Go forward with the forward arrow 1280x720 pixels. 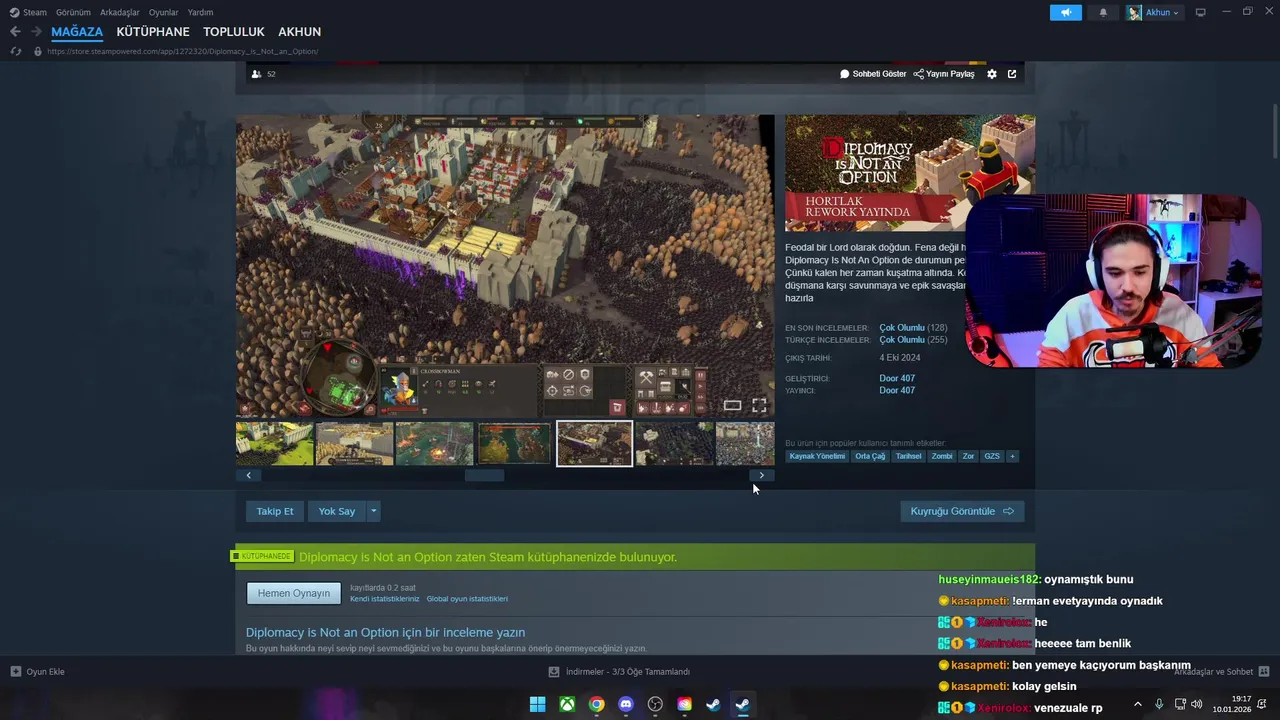tap(36, 31)
